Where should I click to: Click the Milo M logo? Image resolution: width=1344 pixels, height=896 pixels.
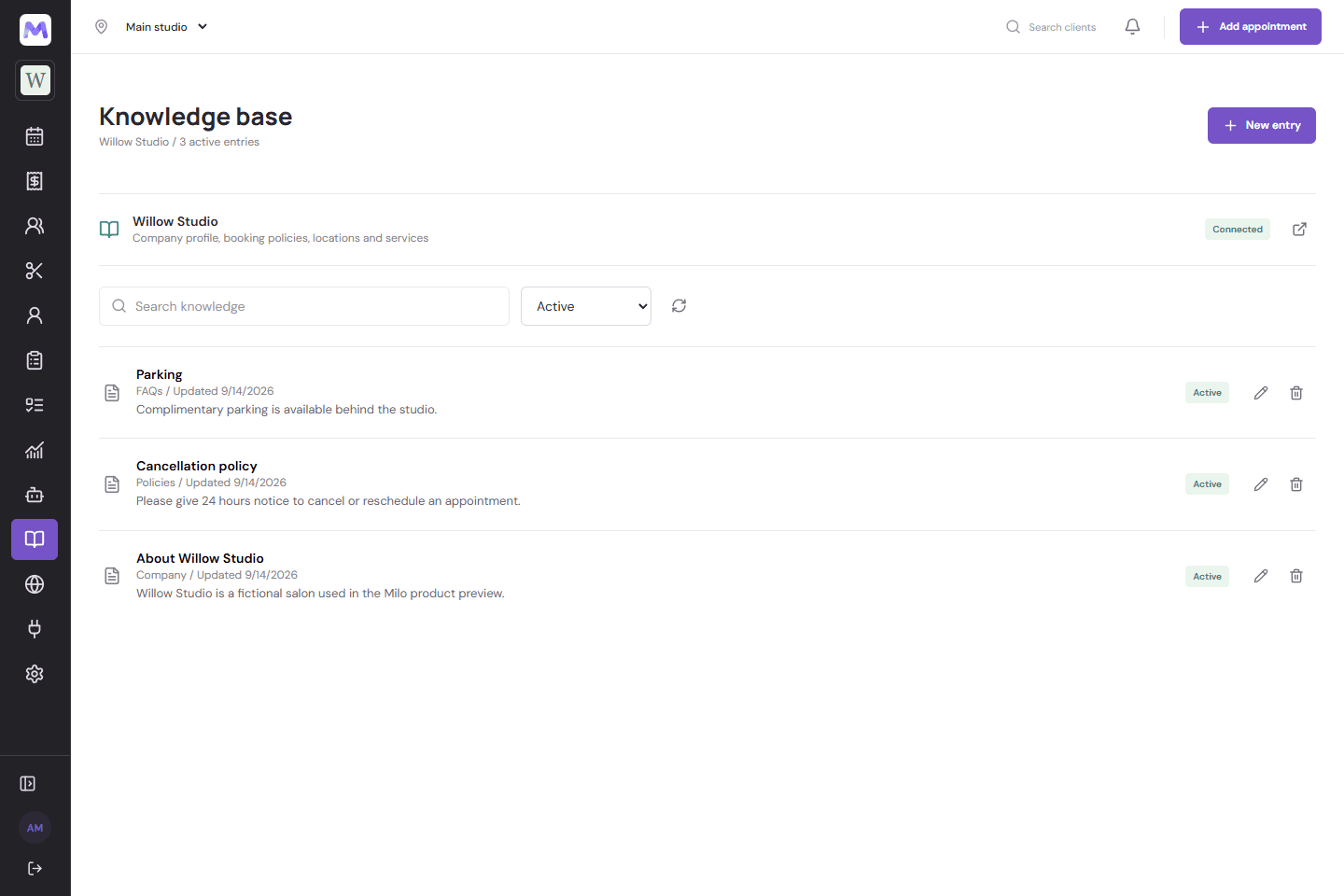tap(35, 30)
